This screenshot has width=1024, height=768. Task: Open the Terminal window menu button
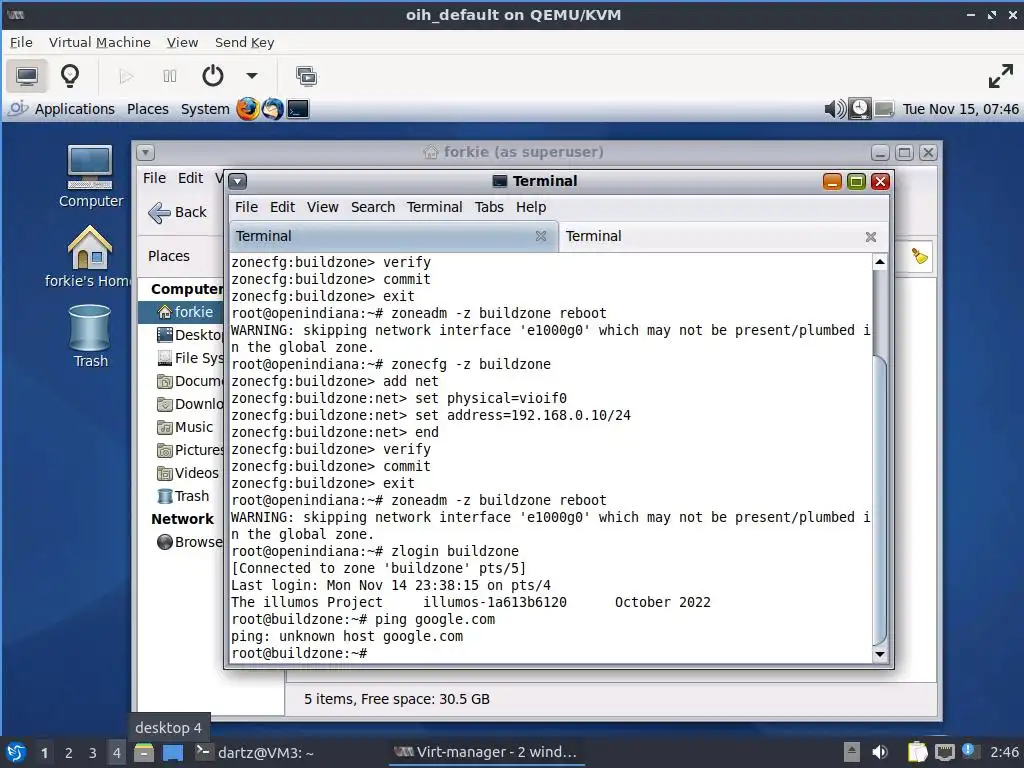pos(238,181)
